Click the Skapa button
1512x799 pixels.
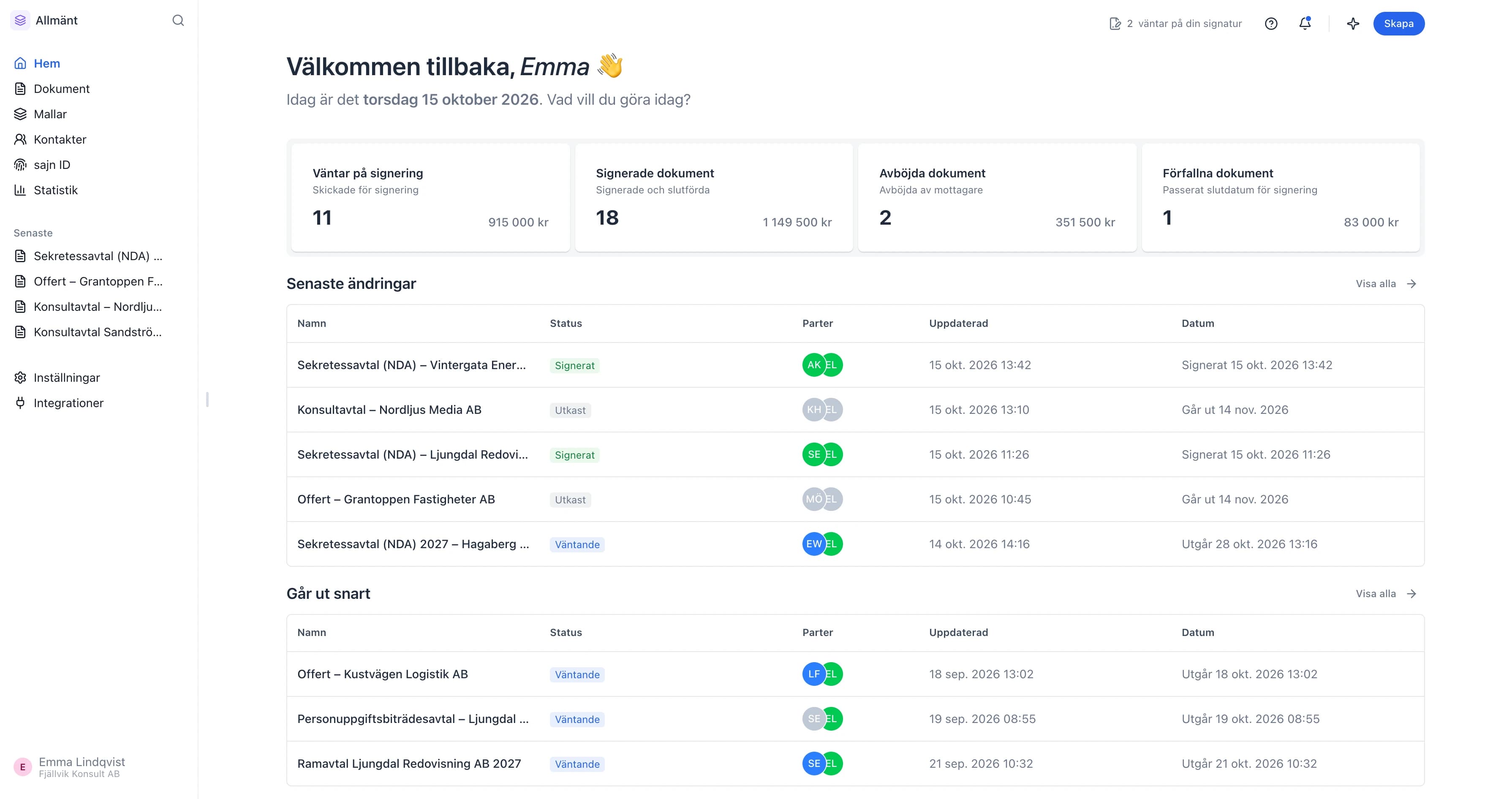pos(1398,24)
